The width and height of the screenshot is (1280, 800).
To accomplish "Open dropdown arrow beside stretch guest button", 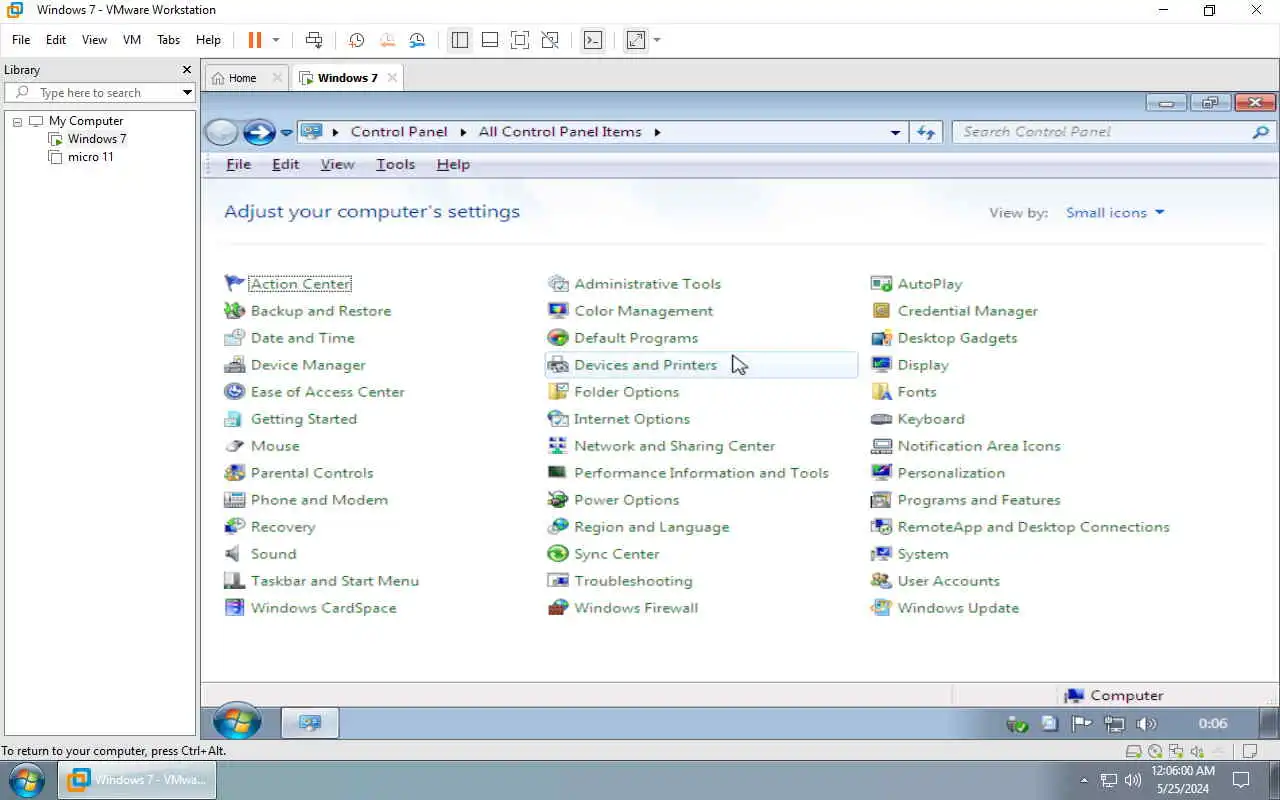I will 657,40.
